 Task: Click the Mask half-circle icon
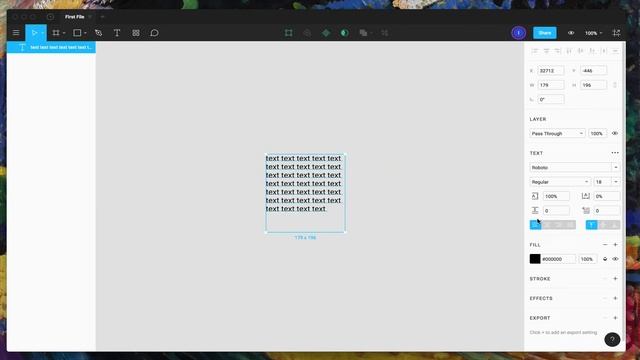(344, 33)
